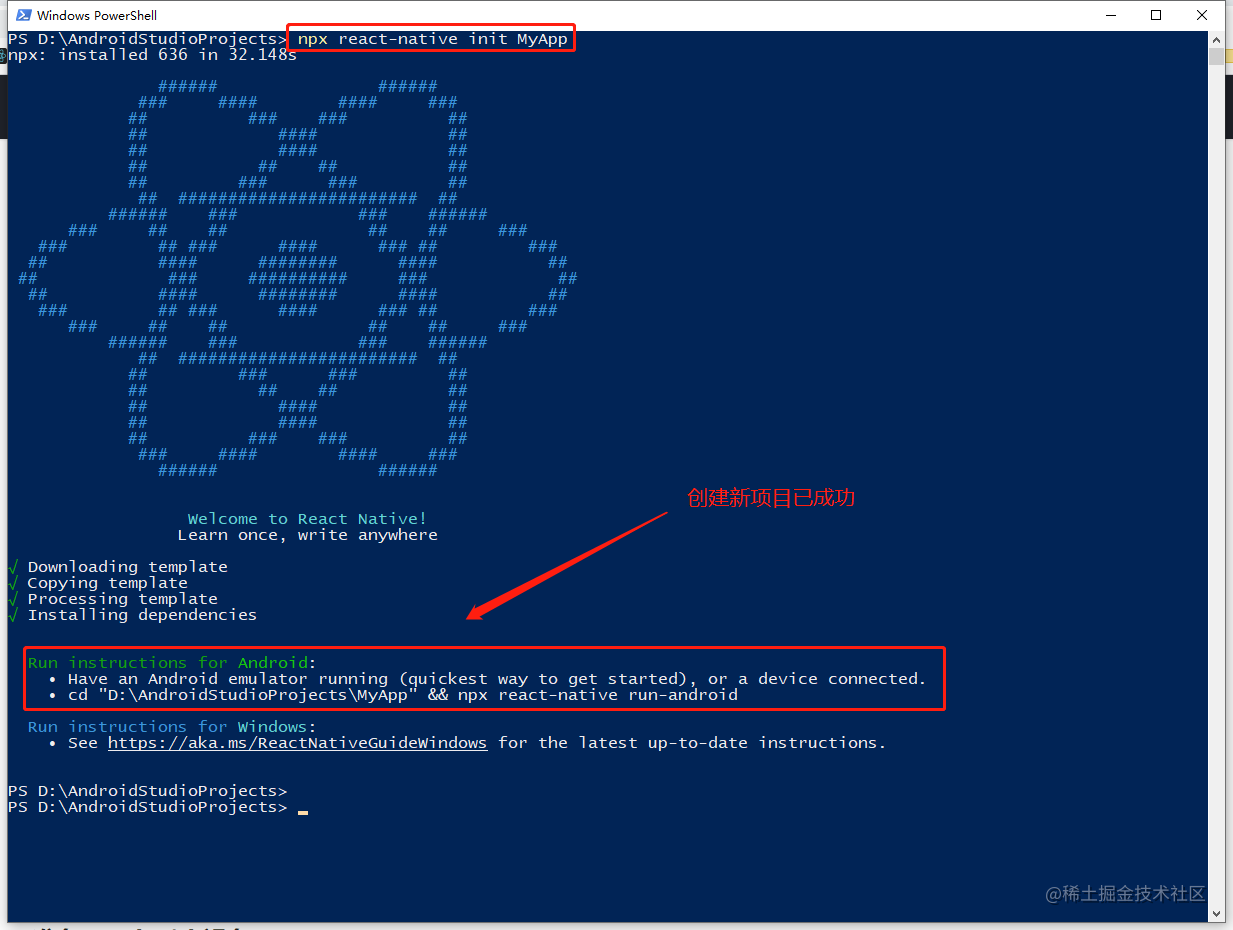
Task: Click the 'Processing template' line
Action: [x=113, y=599]
